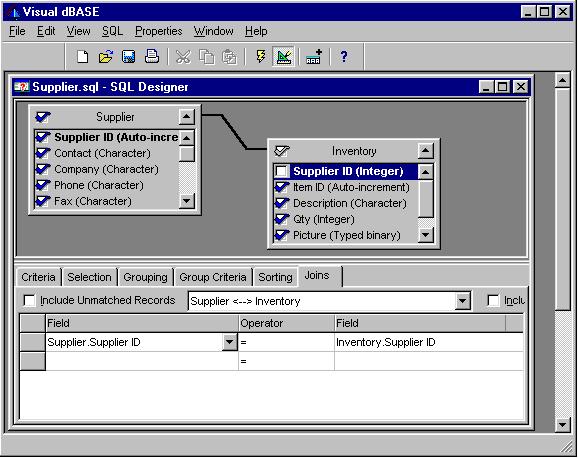This screenshot has height=458, width=578.
Task: Toggle Include Unmatched Records checkbox
Action: point(29,300)
